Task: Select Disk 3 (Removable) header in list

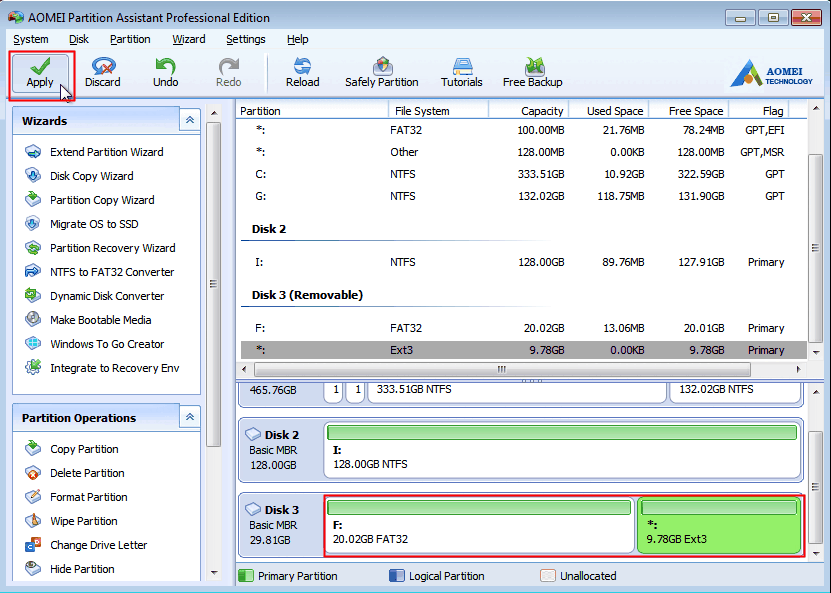Action: click(307, 295)
